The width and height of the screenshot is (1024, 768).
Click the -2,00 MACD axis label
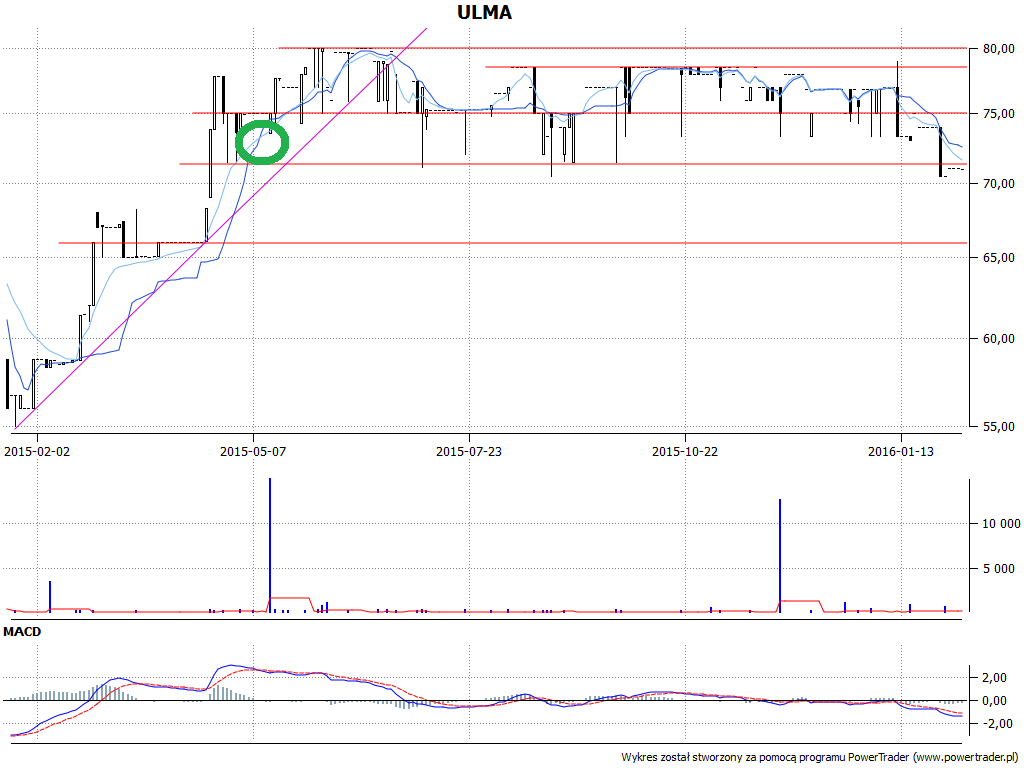[x=1000, y=724]
